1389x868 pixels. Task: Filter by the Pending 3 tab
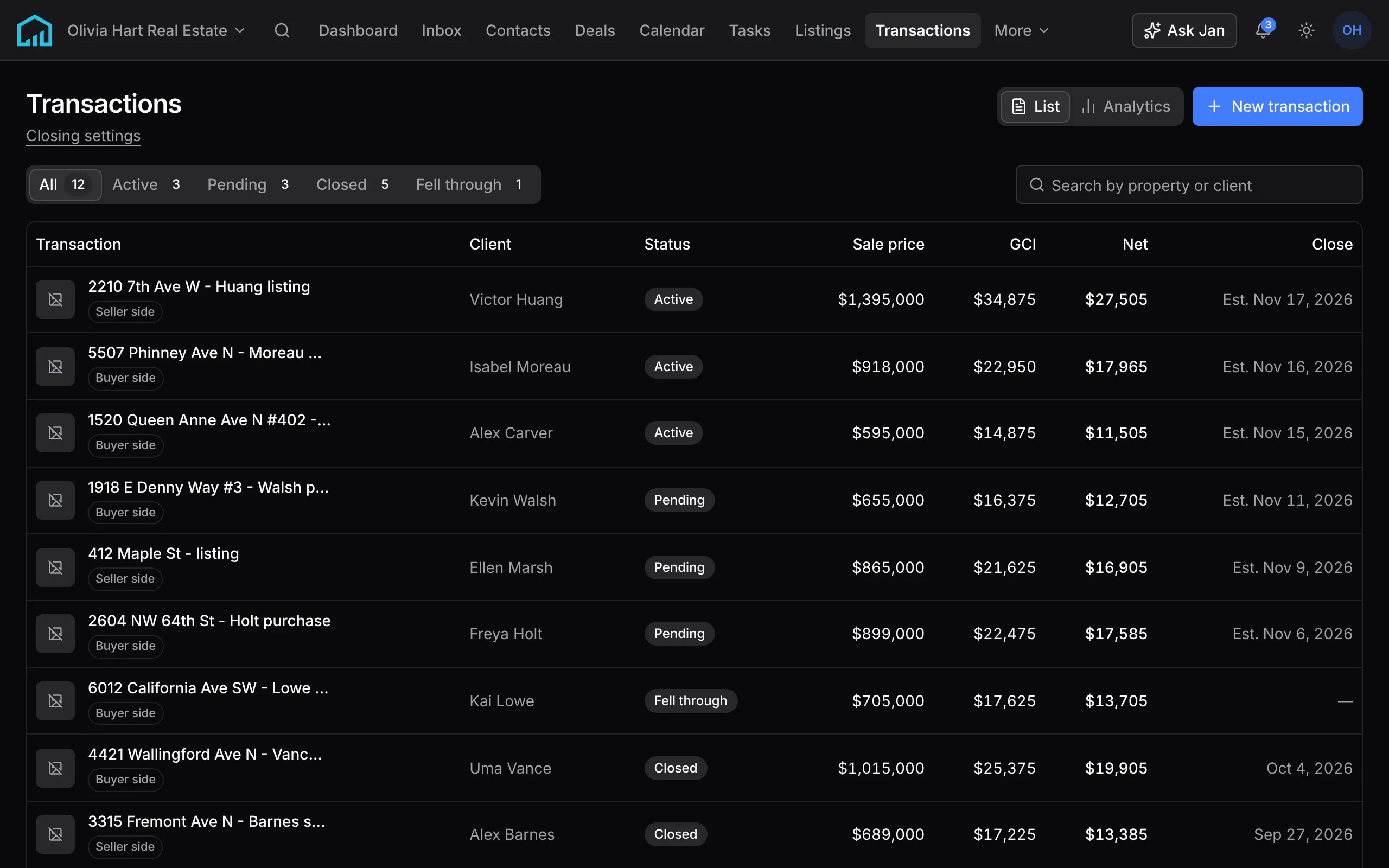click(x=249, y=184)
